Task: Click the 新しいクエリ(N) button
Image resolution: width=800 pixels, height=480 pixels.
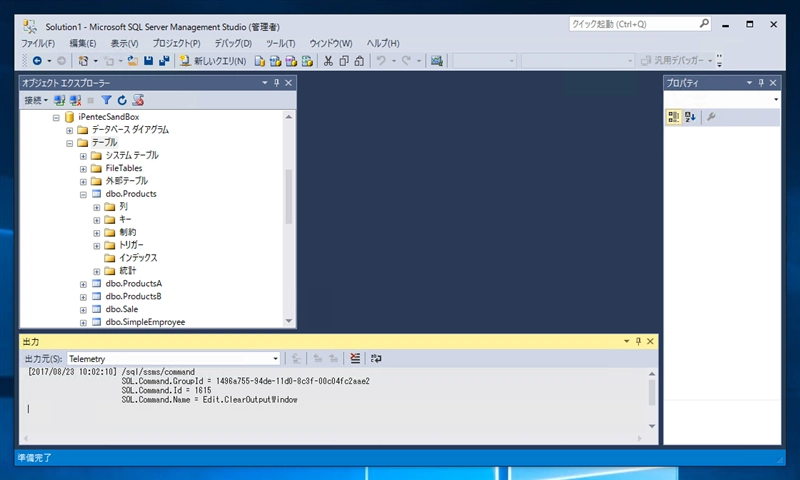Action: (213, 61)
